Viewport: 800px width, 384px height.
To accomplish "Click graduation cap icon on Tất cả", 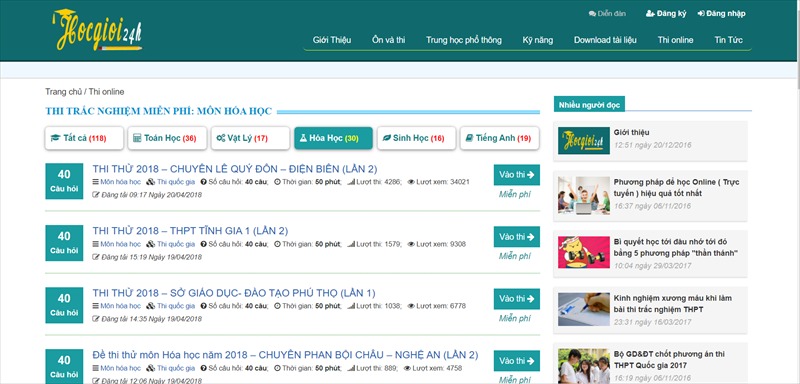I will 55,138.
